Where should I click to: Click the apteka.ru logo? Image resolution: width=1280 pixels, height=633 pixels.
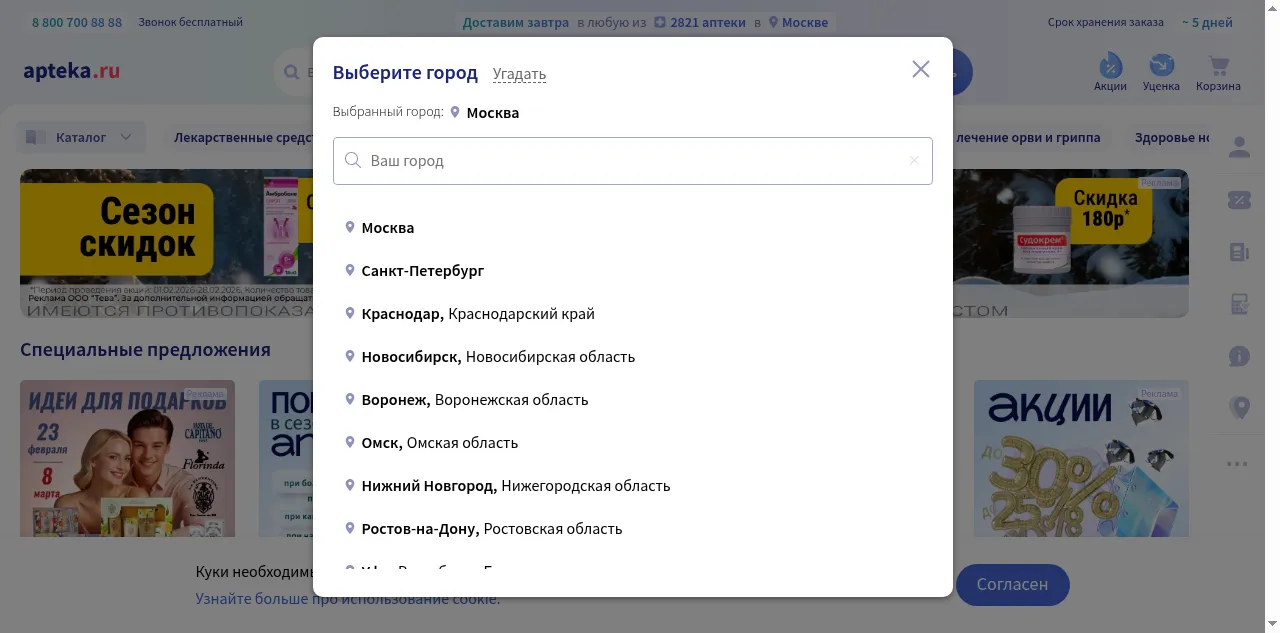[x=72, y=71]
